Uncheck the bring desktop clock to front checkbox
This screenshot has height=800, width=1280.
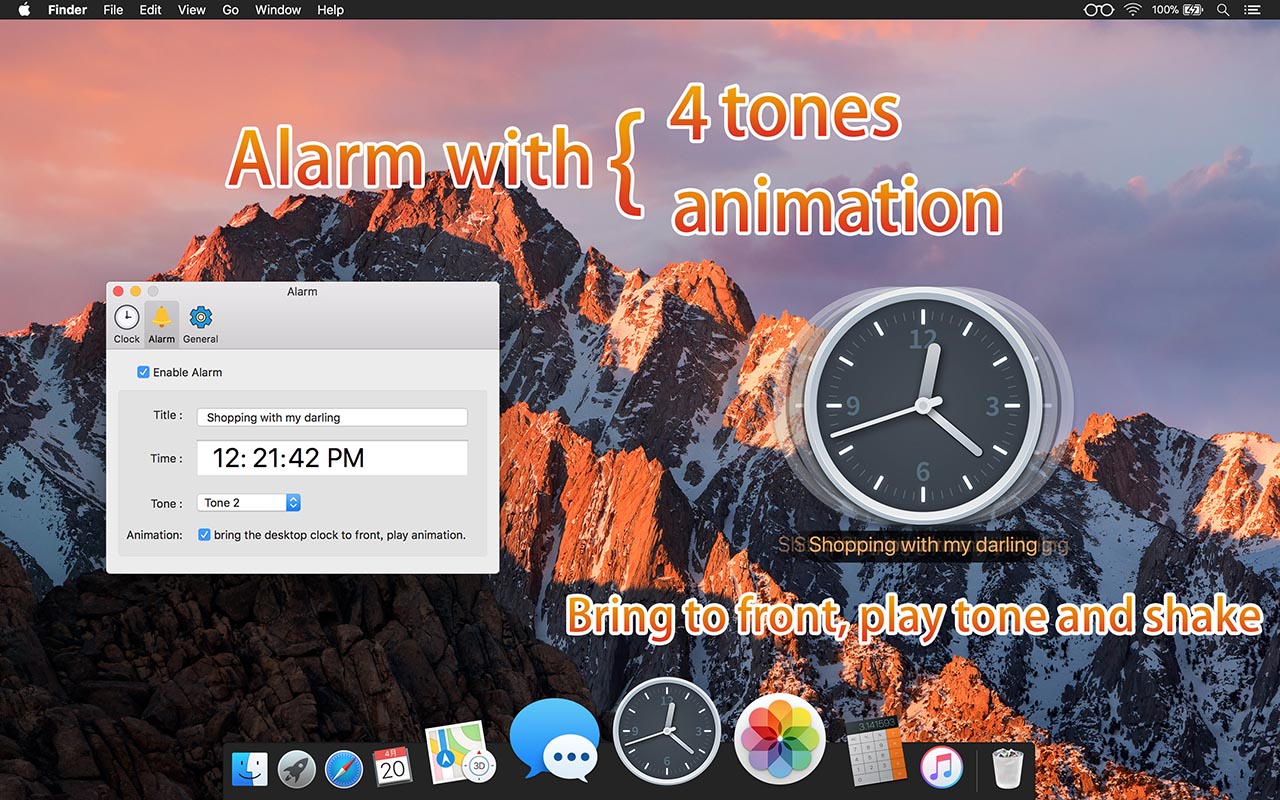[204, 535]
